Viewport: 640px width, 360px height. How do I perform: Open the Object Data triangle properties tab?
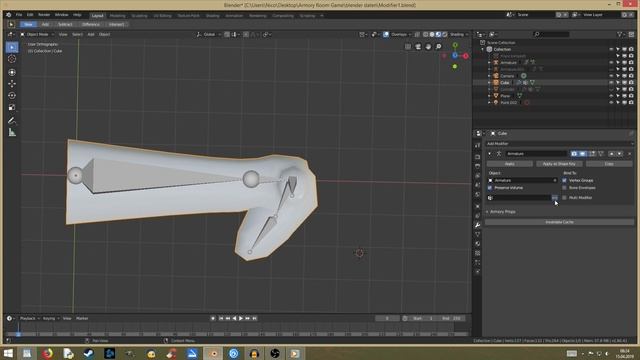coord(478,234)
